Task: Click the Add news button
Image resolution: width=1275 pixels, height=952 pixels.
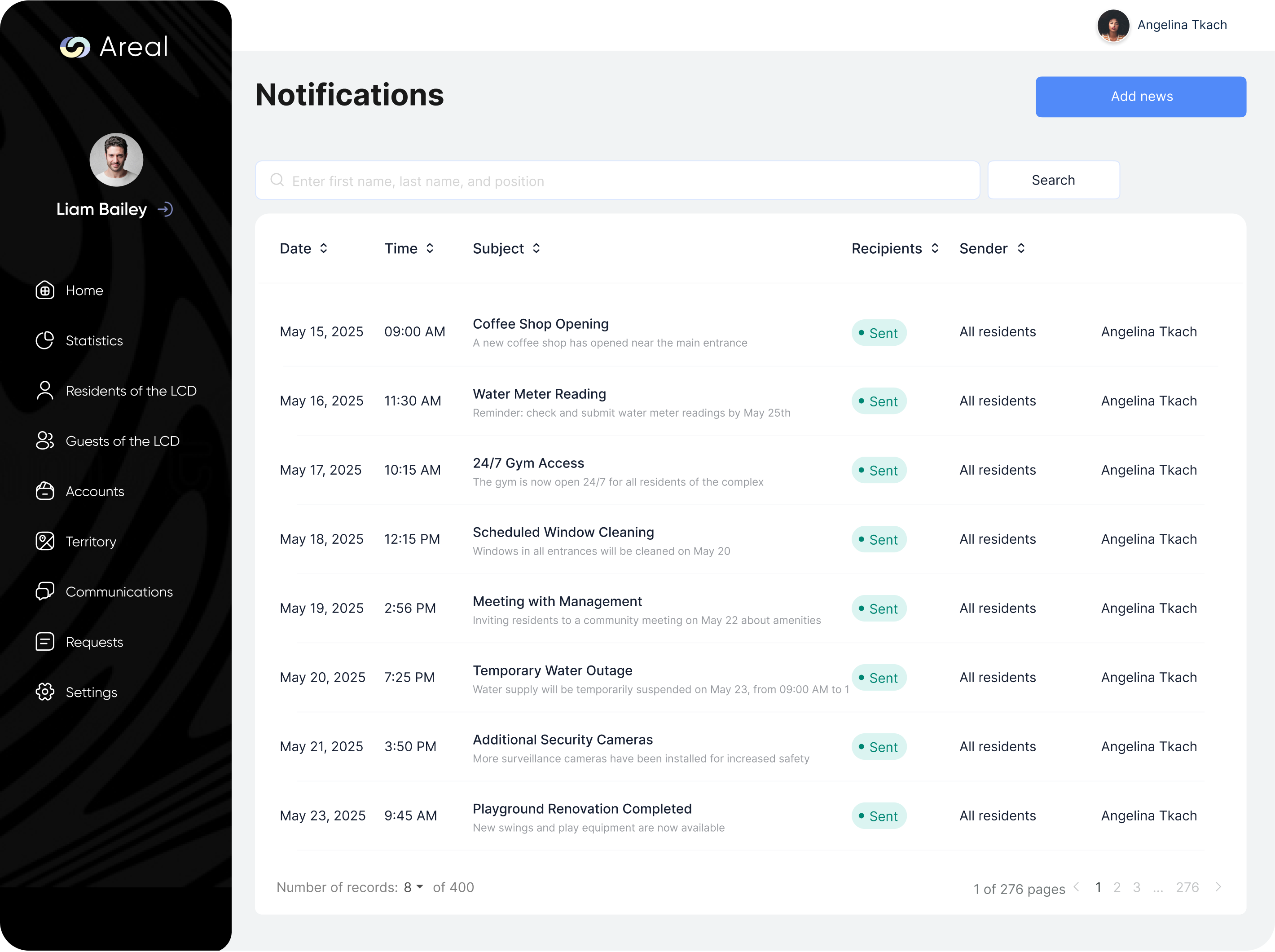Action: (1141, 97)
